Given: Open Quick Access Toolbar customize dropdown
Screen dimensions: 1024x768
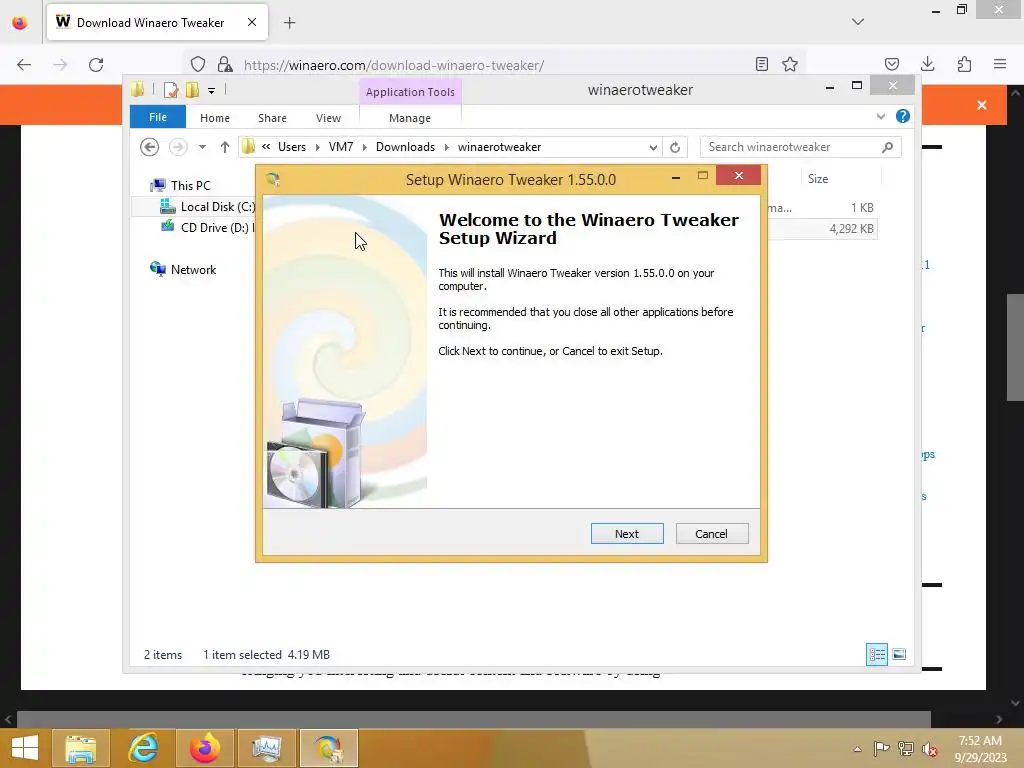Looking at the screenshot, I should [212, 91].
